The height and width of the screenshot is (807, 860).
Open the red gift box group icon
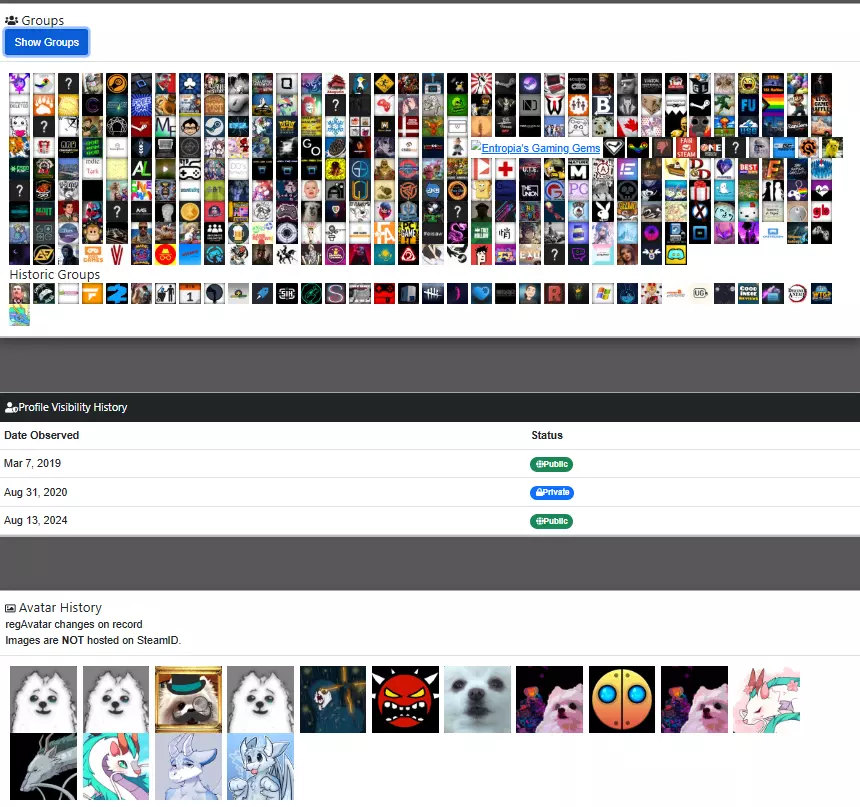tap(700, 190)
